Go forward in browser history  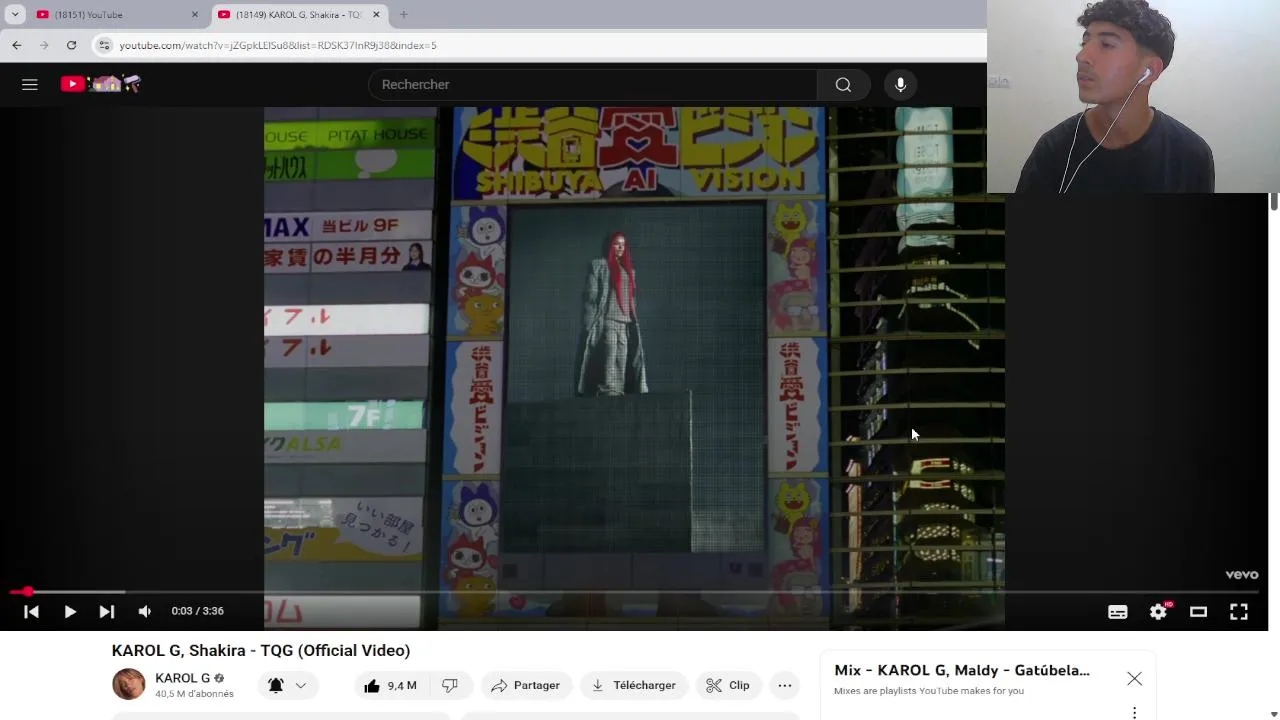tap(44, 45)
